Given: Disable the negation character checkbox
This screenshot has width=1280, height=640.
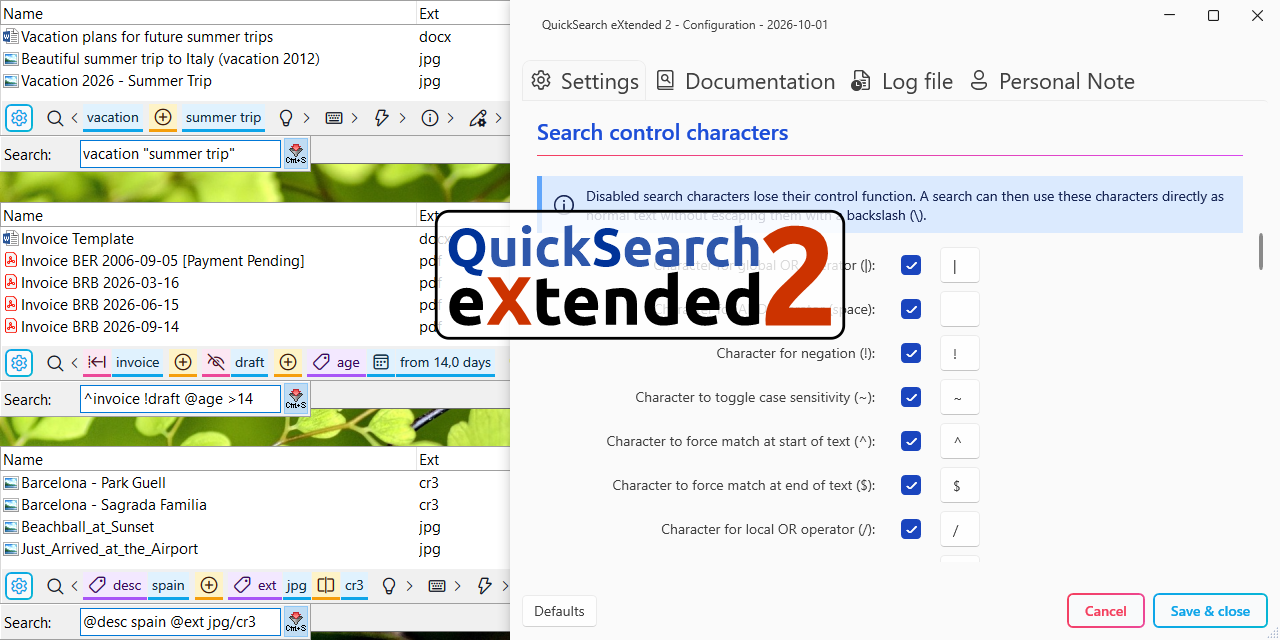Looking at the screenshot, I should tap(911, 354).
